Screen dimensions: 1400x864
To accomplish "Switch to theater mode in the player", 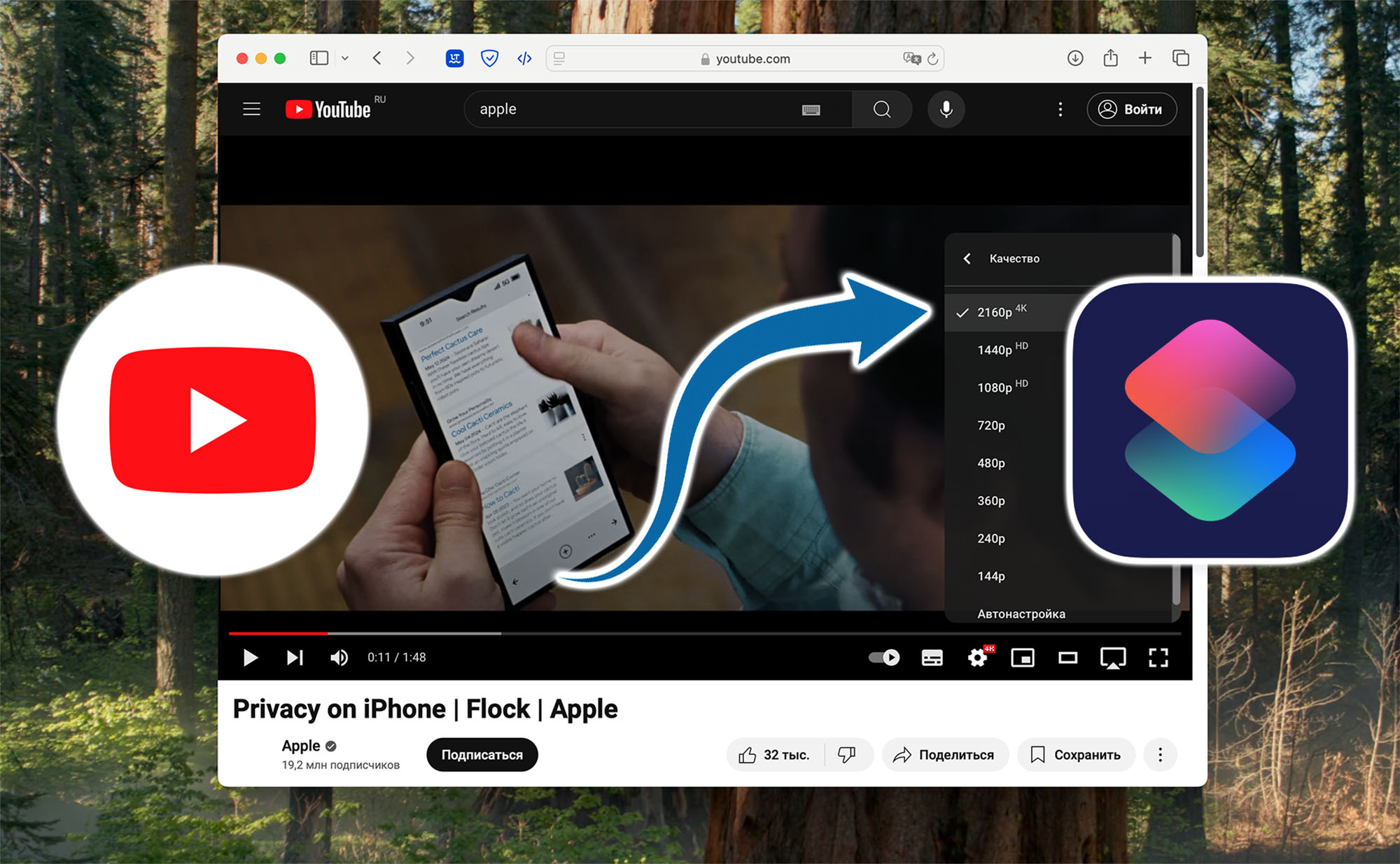I will coord(1067,658).
